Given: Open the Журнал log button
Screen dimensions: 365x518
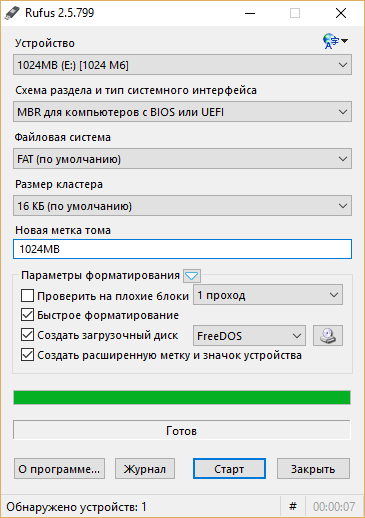Looking at the screenshot, I should click(x=145, y=469).
